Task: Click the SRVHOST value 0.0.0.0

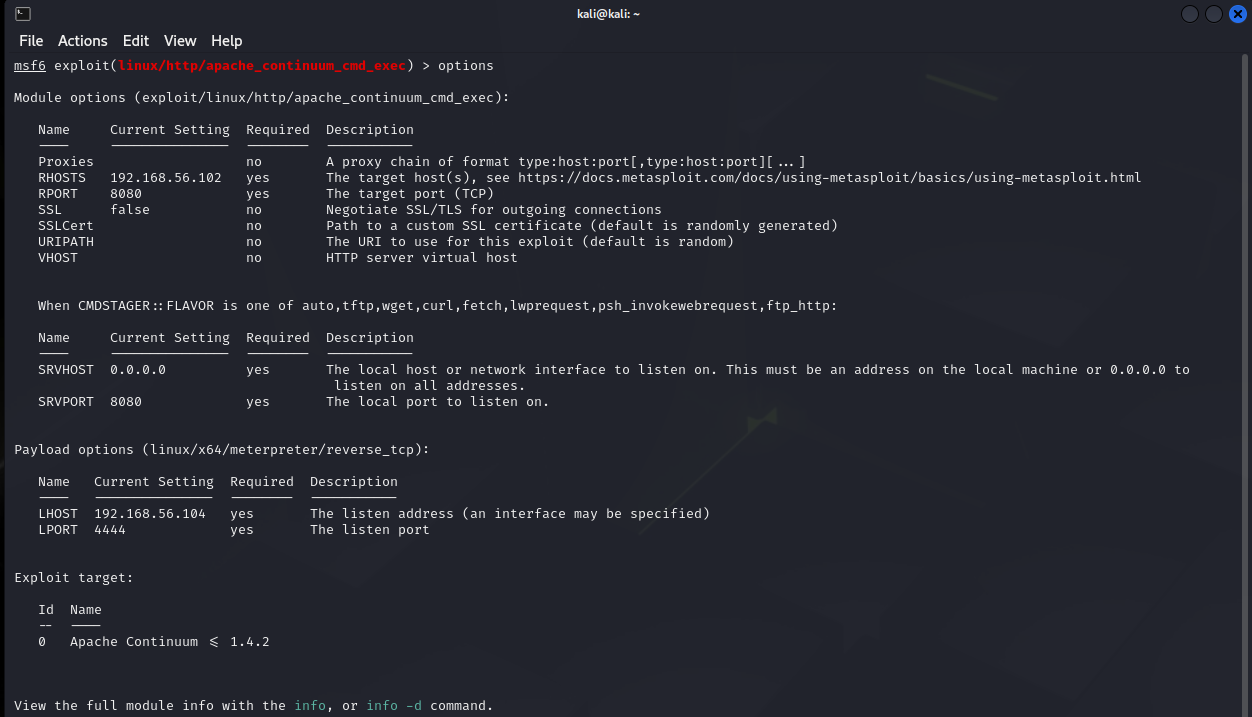Action: [138, 370]
